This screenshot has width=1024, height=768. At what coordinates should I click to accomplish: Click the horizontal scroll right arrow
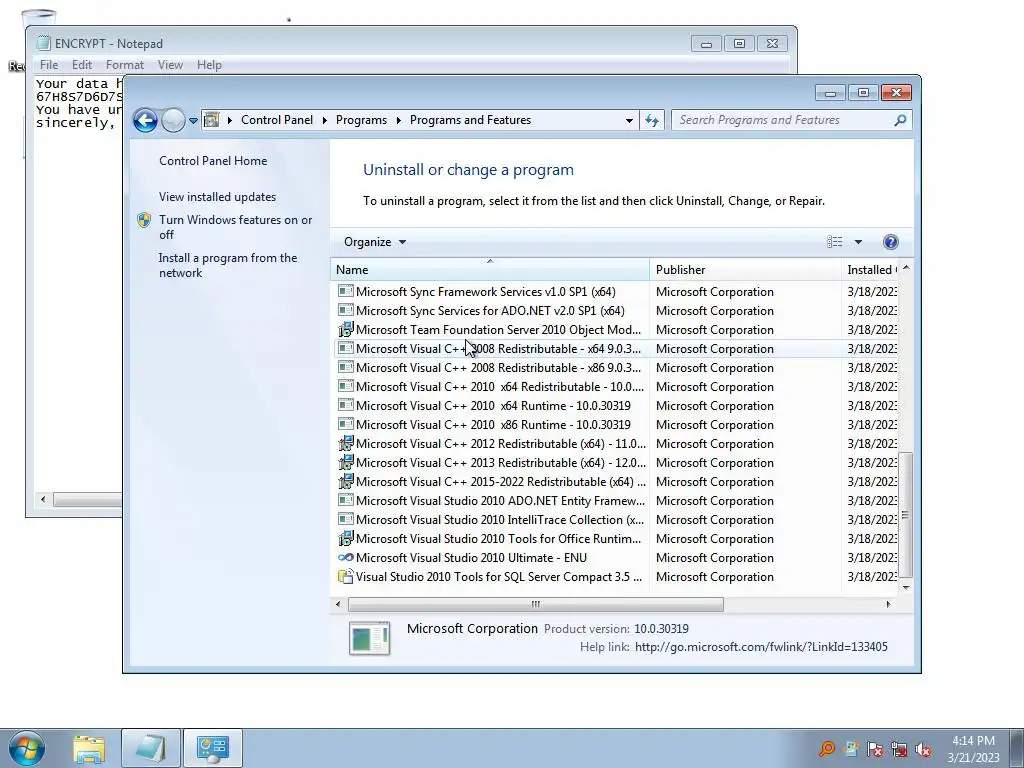(888, 604)
